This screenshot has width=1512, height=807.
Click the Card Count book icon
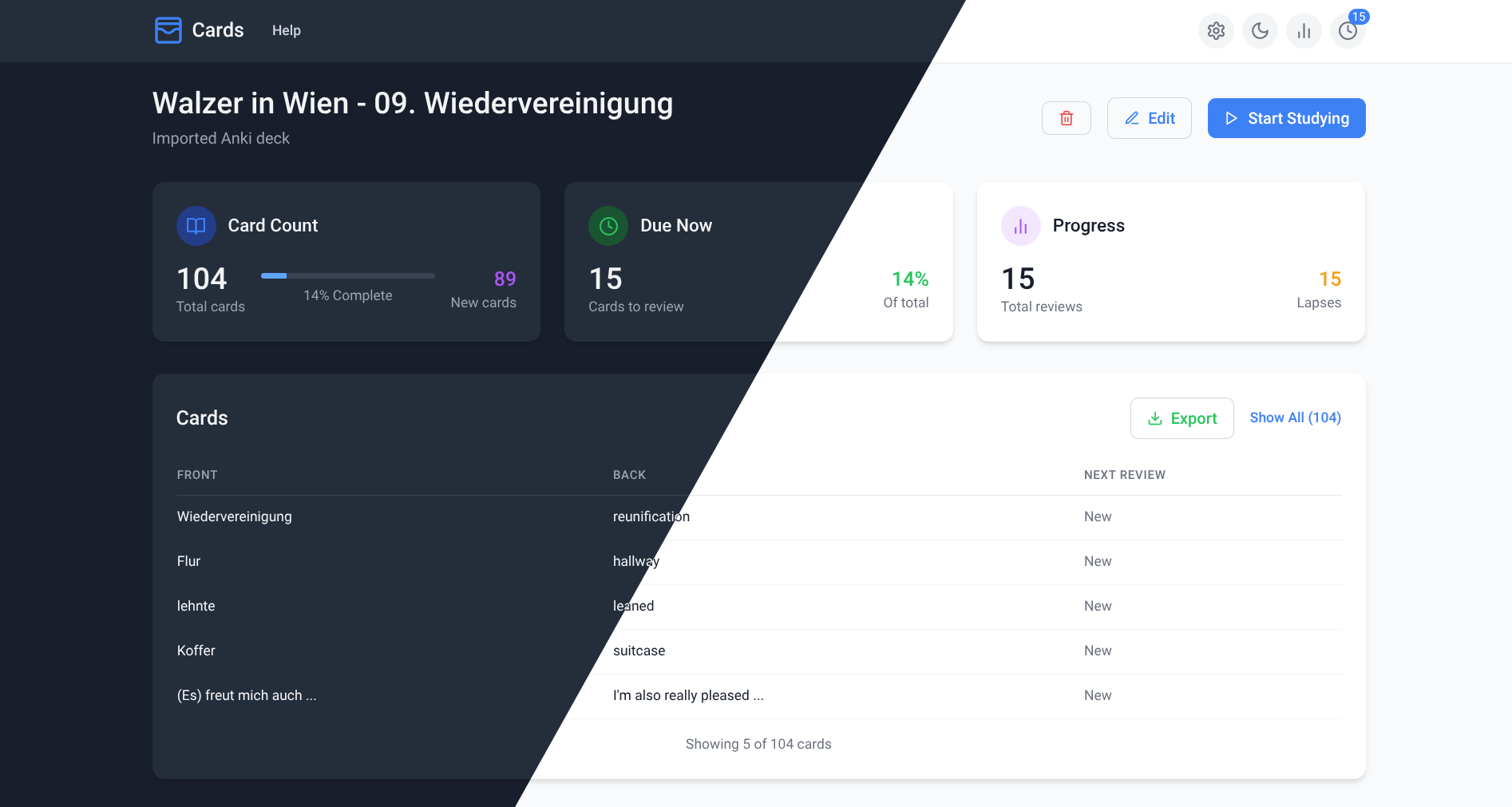click(196, 226)
